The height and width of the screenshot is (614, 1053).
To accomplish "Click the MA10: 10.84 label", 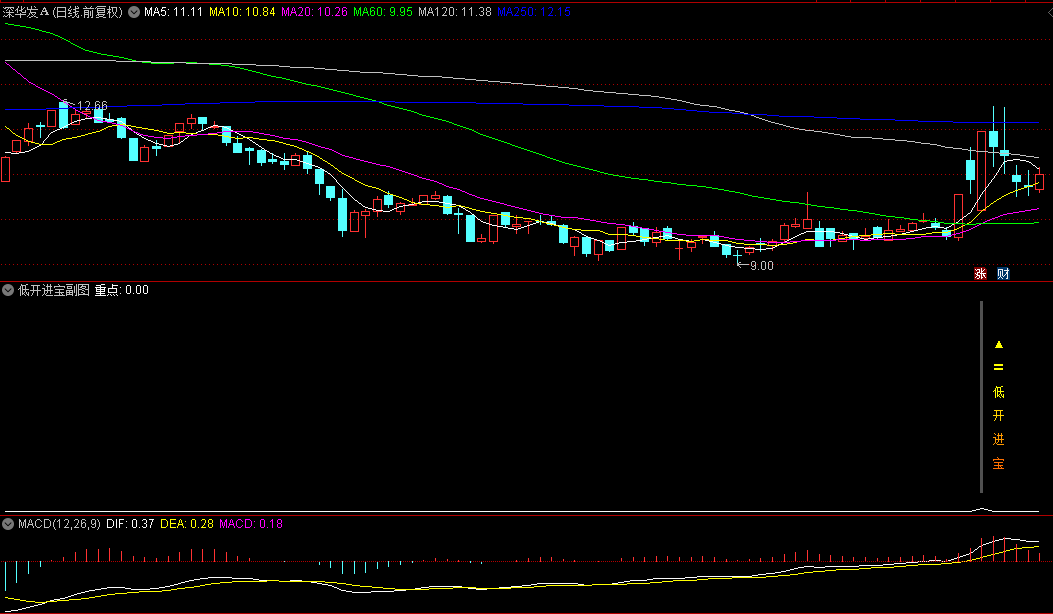I will point(242,12).
